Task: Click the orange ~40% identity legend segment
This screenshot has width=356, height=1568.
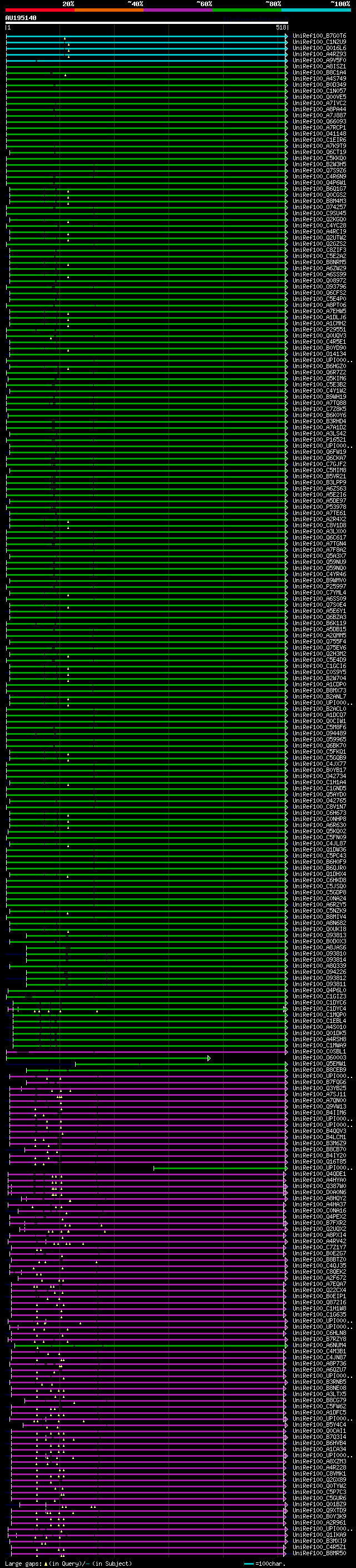Action: point(109,10)
